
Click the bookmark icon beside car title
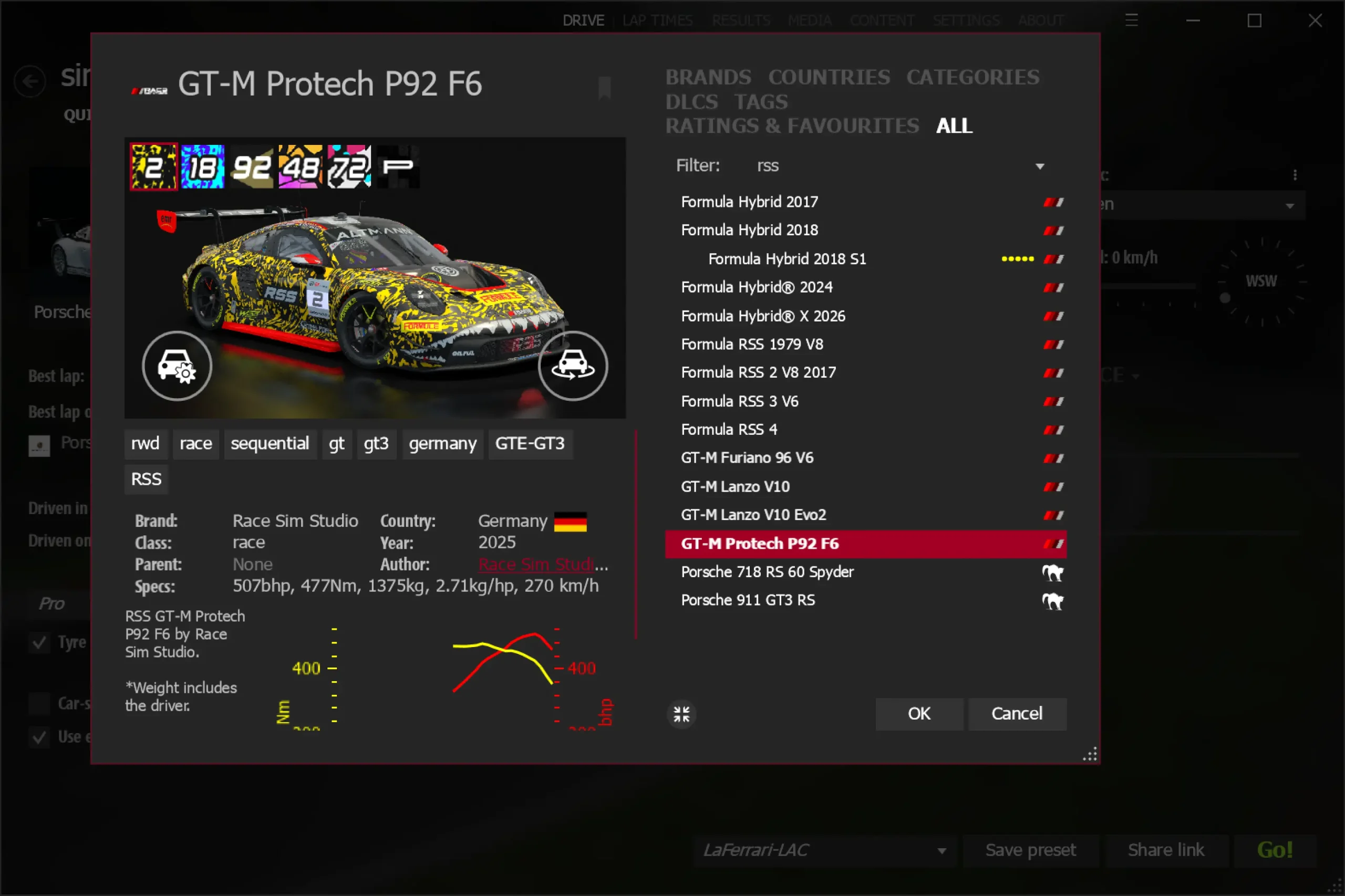tap(604, 88)
